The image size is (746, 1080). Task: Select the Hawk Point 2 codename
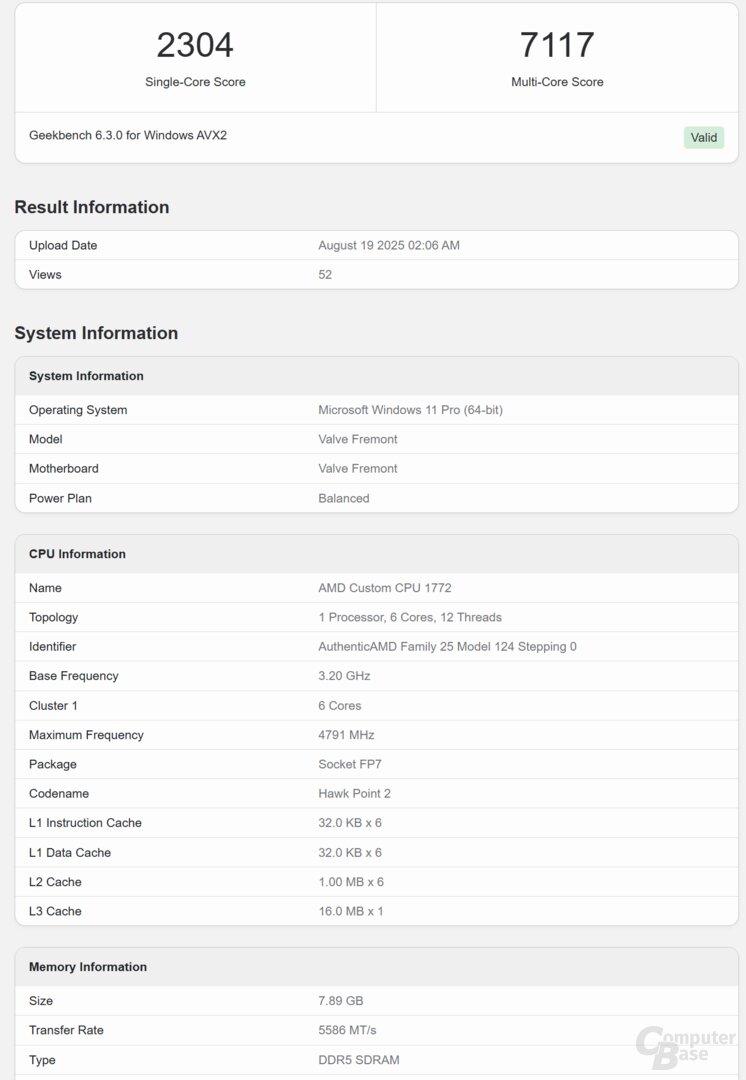[354, 793]
